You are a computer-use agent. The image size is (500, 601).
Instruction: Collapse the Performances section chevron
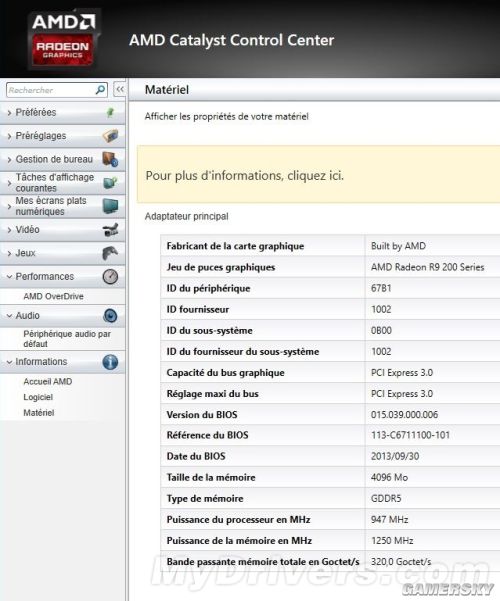coord(9,276)
